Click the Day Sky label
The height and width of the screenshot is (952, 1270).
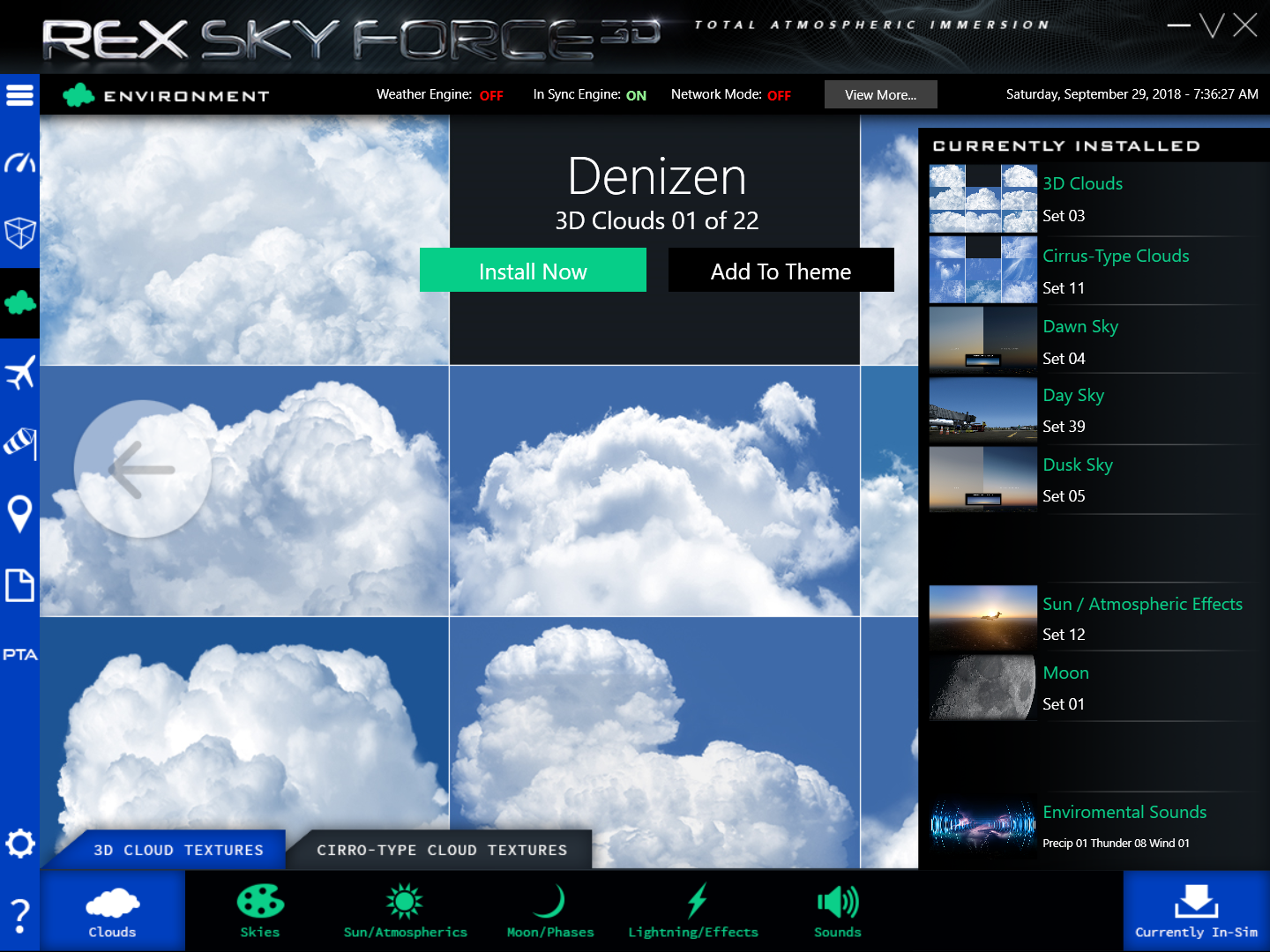point(1073,395)
